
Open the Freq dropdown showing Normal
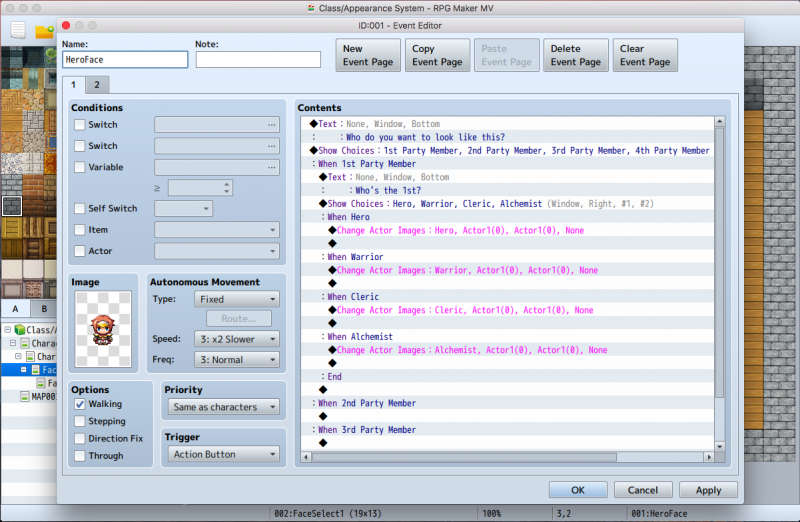point(237,360)
